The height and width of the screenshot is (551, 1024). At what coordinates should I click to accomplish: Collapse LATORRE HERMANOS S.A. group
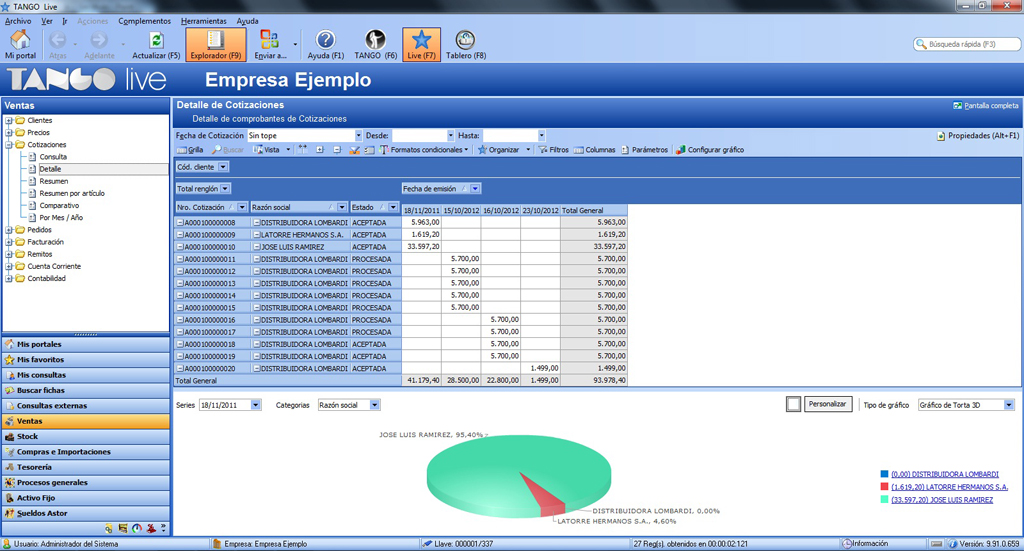(x=257, y=235)
